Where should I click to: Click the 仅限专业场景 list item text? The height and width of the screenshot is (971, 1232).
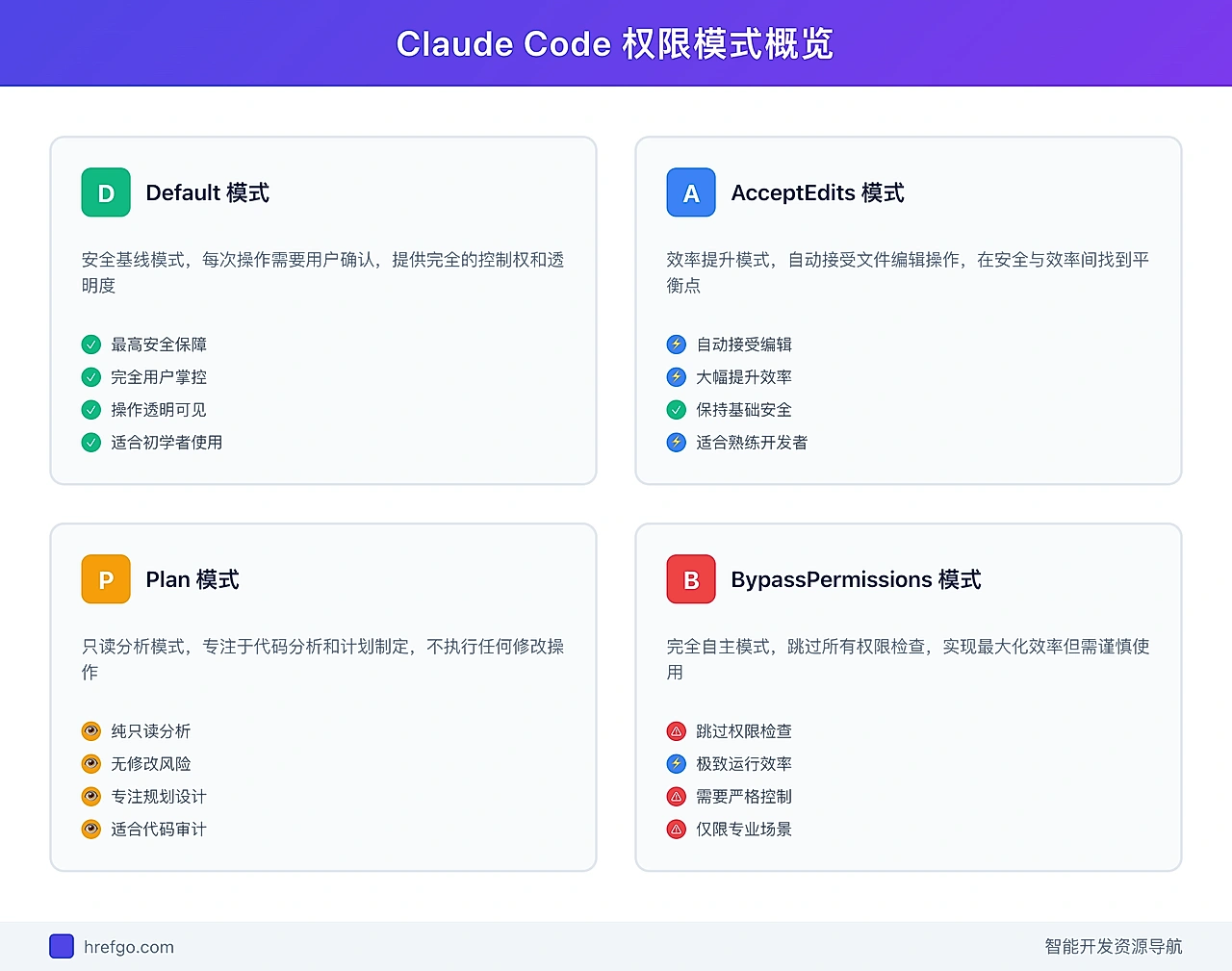tap(744, 830)
